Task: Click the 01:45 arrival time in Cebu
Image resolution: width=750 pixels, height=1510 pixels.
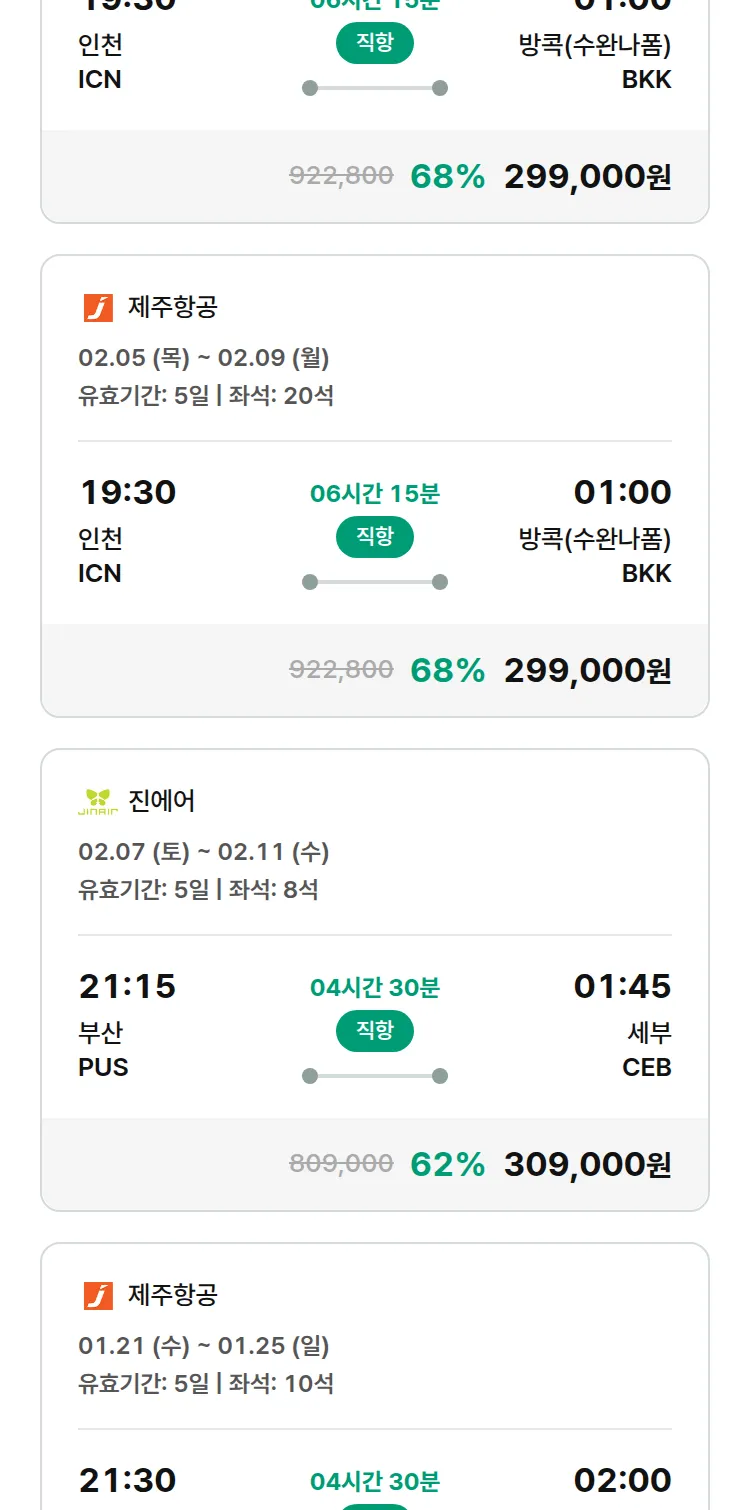Action: (622, 986)
